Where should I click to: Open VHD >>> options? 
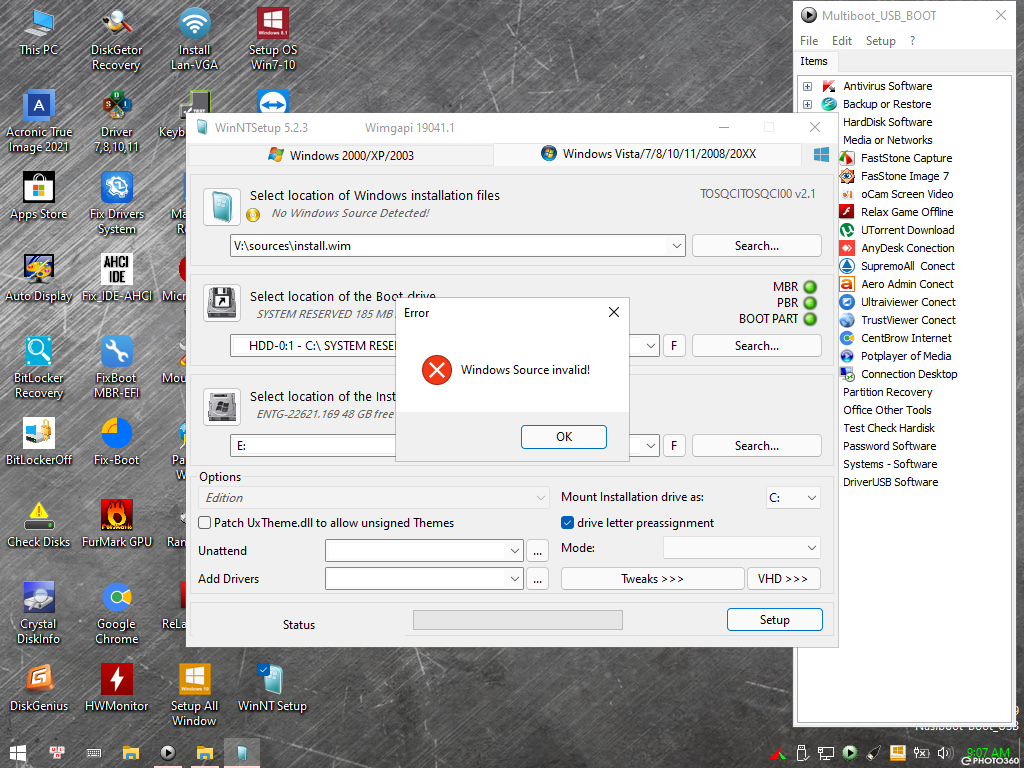coord(784,579)
